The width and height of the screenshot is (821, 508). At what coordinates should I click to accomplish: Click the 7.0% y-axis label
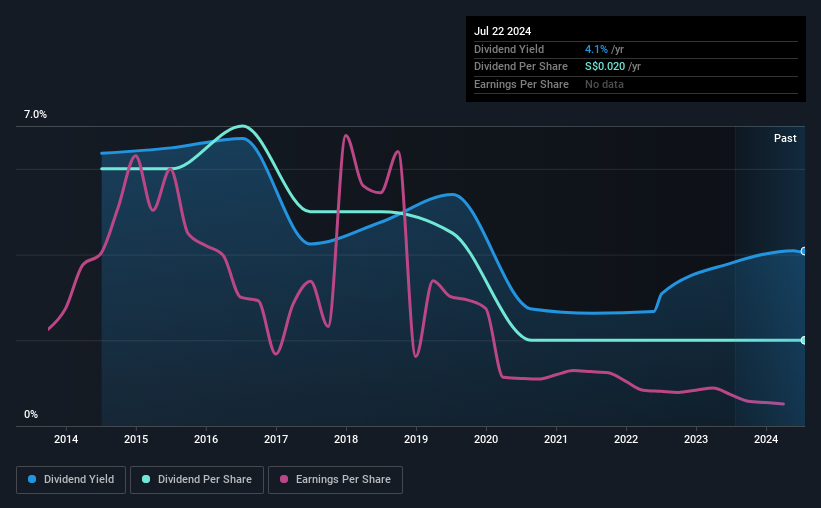point(35,114)
